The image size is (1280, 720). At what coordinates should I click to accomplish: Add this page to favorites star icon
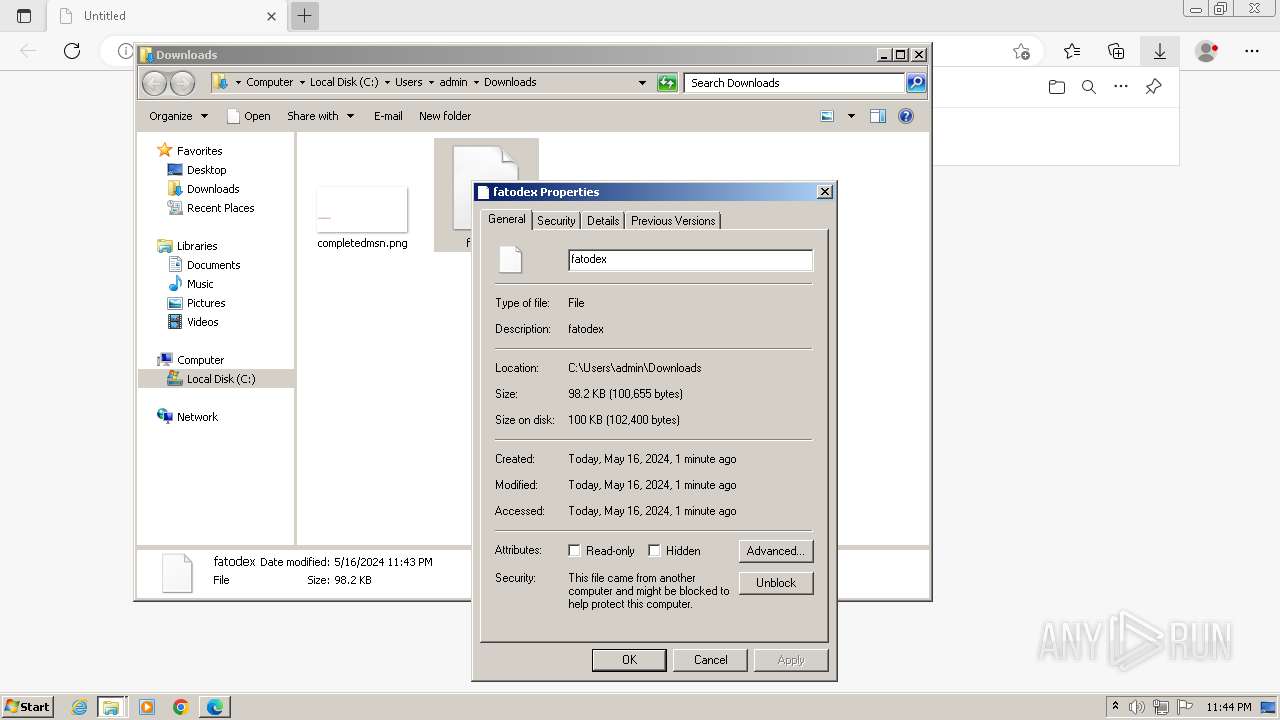1020,51
